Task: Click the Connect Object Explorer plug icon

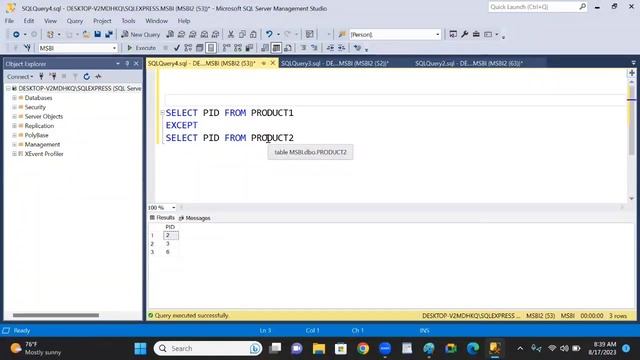Action: [x=41, y=77]
